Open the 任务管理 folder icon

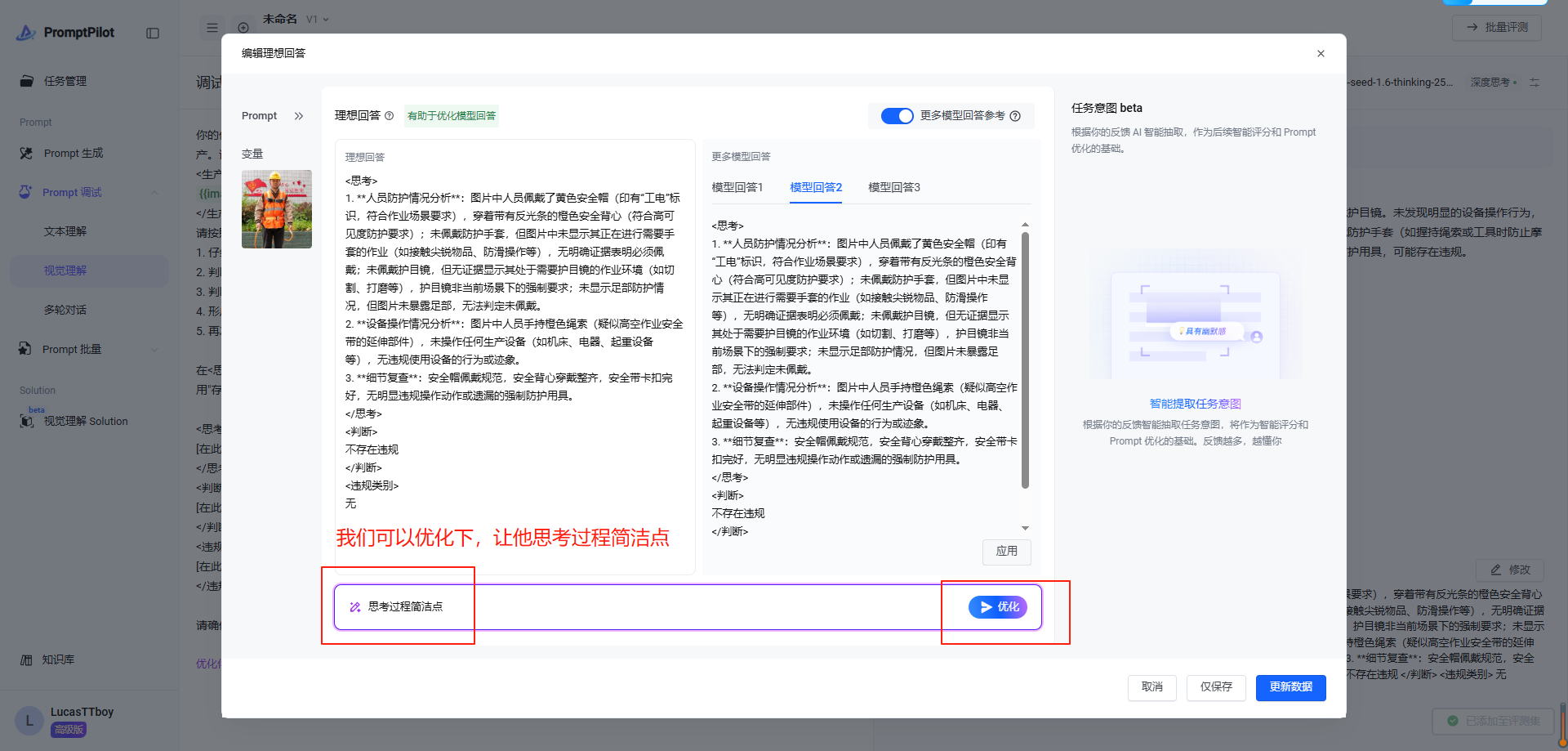27,81
